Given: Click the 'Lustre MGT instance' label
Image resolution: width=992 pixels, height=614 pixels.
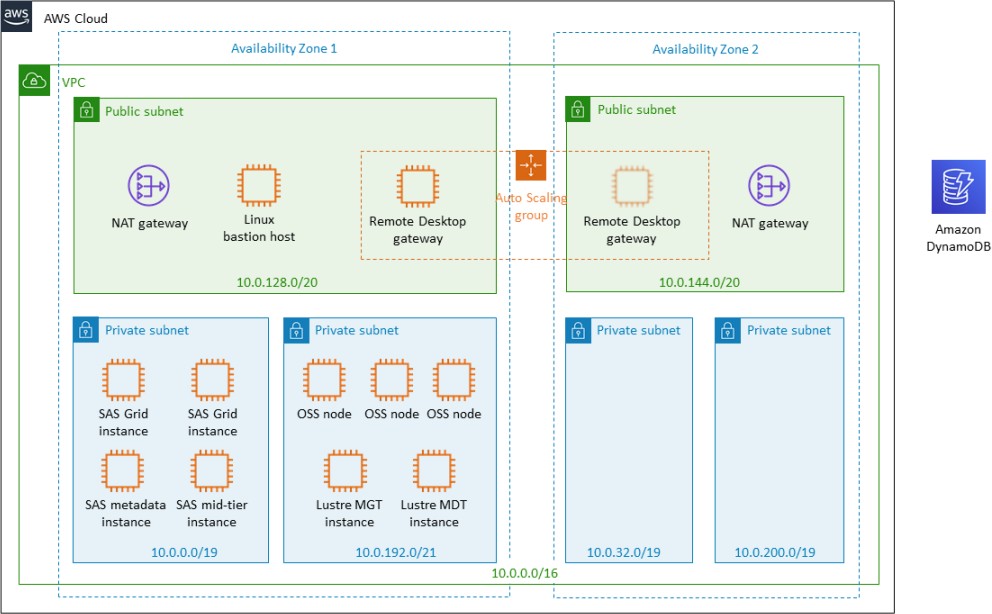Looking at the screenshot, I should [x=349, y=513].
